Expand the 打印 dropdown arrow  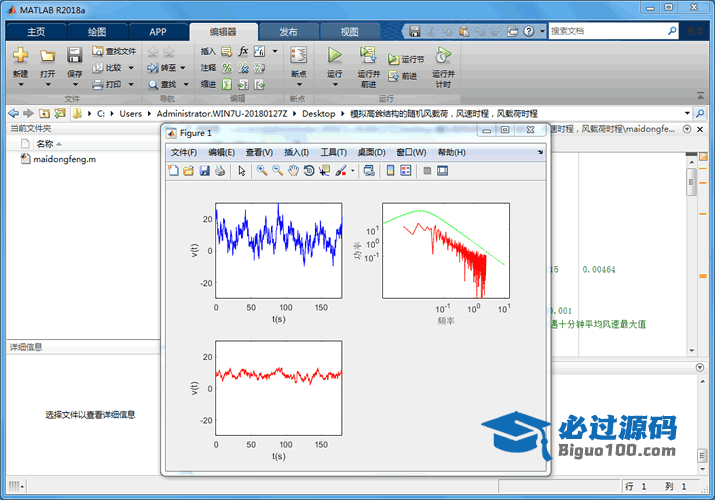click(131, 84)
